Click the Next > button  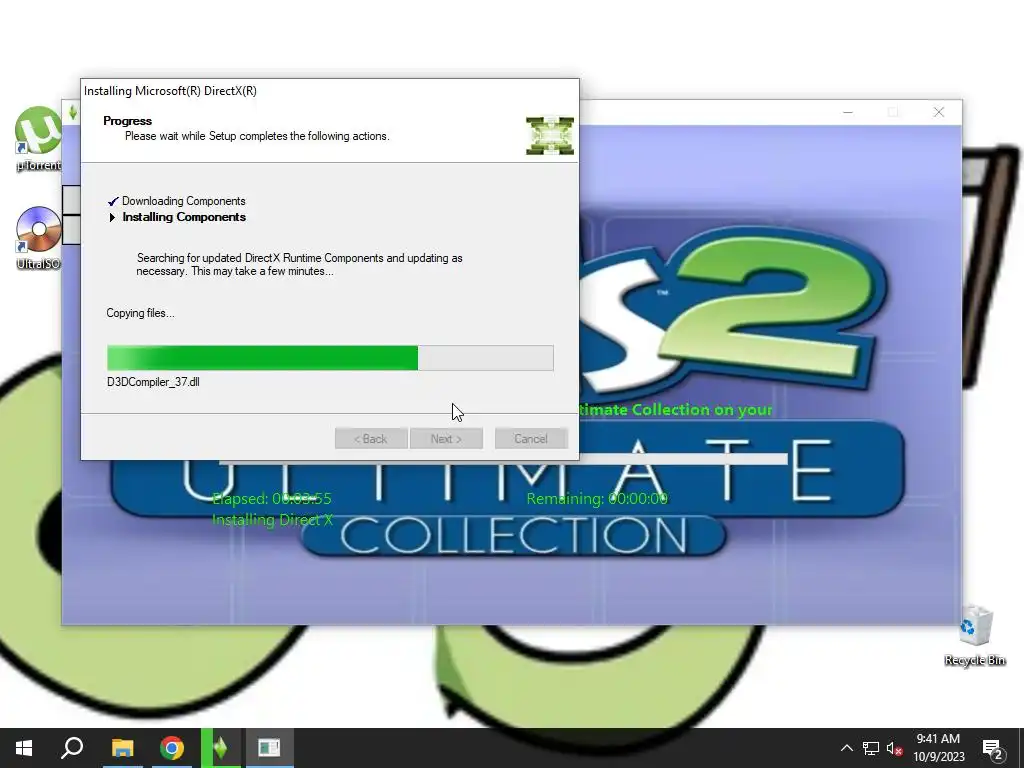pos(446,438)
